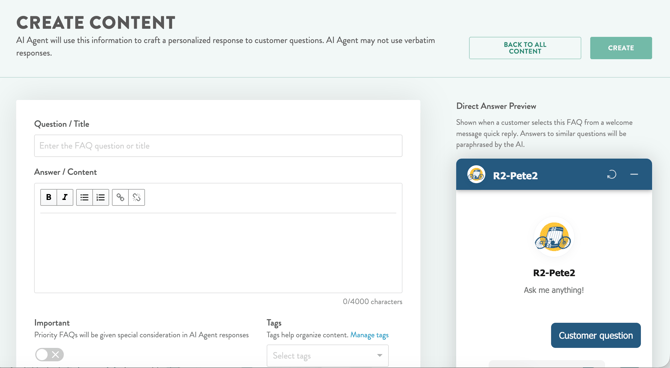Go back via Back to All Content

pyautogui.click(x=525, y=48)
